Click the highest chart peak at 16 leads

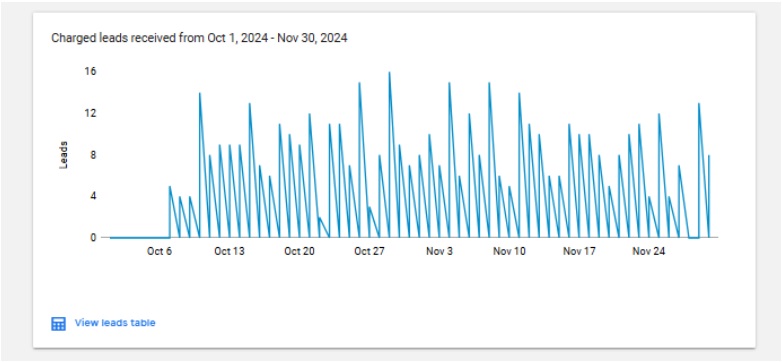[x=390, y=73]
